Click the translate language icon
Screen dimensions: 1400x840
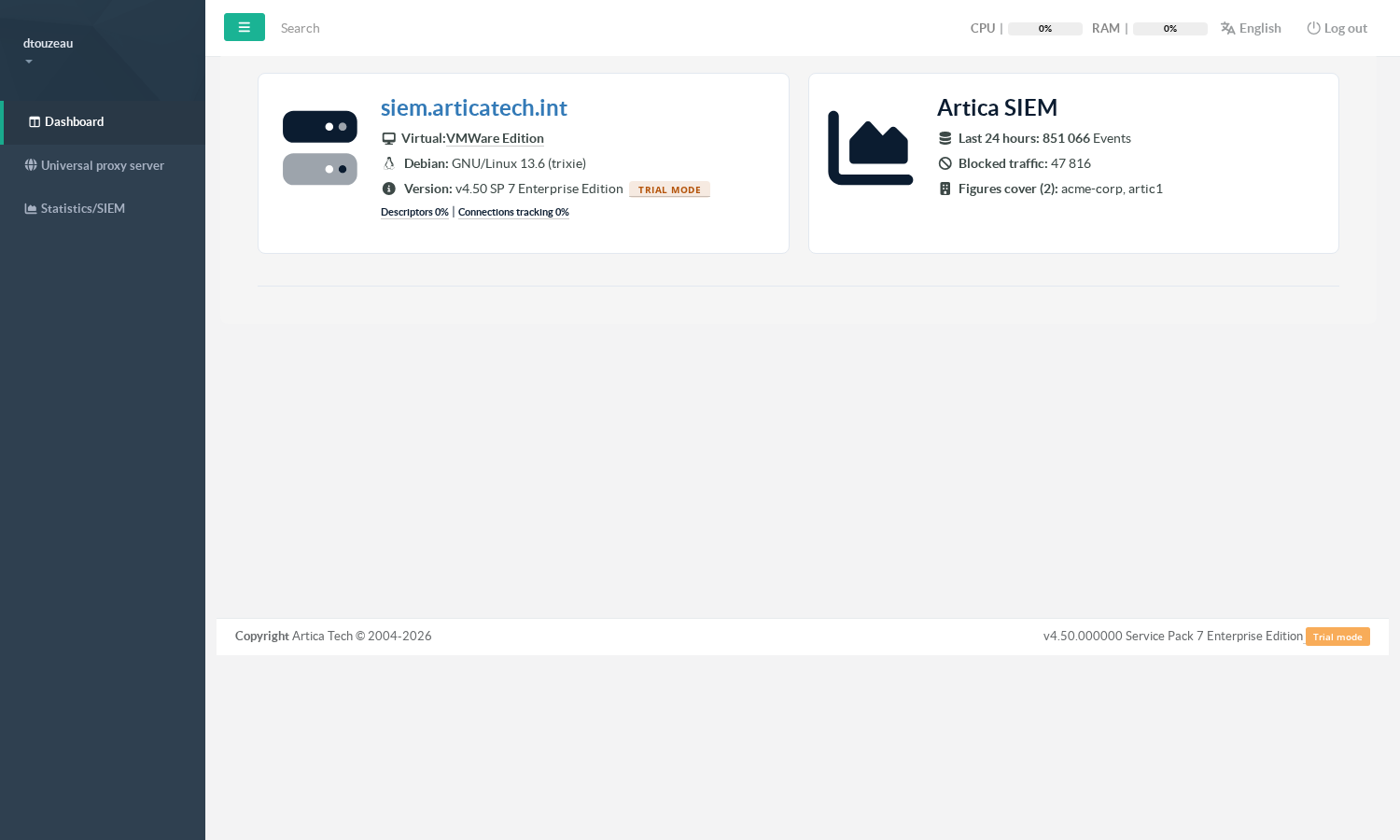tap(1228, 28)
